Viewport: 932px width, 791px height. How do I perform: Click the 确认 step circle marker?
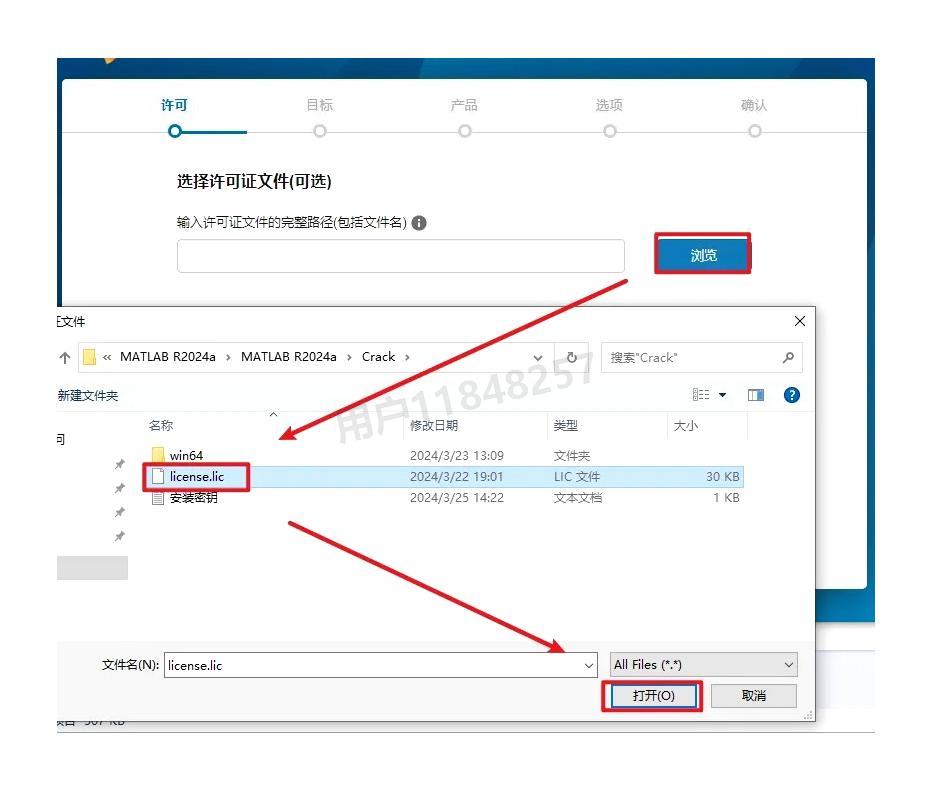tap(755, 131)
